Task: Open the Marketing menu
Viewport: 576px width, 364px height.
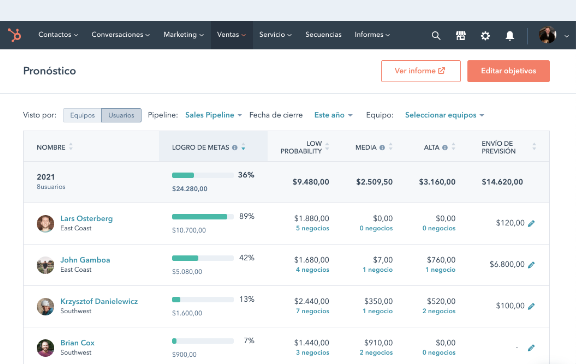Action: pyautogui.click(x=183, y=35)
